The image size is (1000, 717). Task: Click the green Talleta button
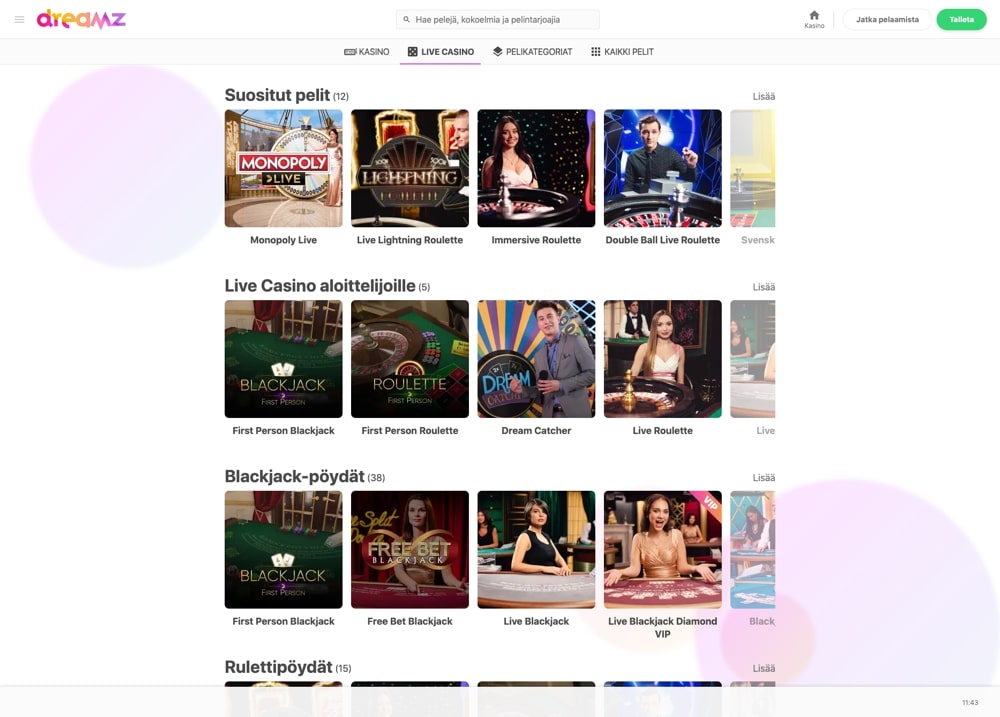tap(961, 19)
